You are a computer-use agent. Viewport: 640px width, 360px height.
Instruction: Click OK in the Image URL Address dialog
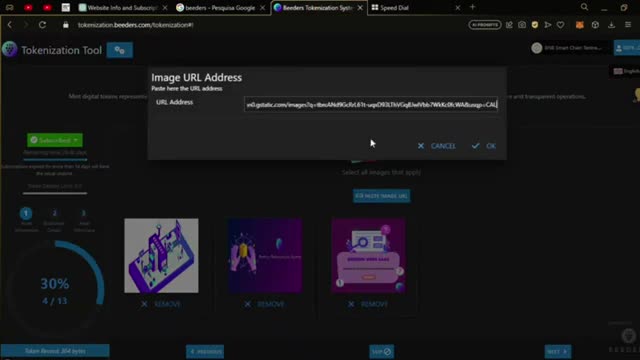pyautogui.click(x=484, y=146)
